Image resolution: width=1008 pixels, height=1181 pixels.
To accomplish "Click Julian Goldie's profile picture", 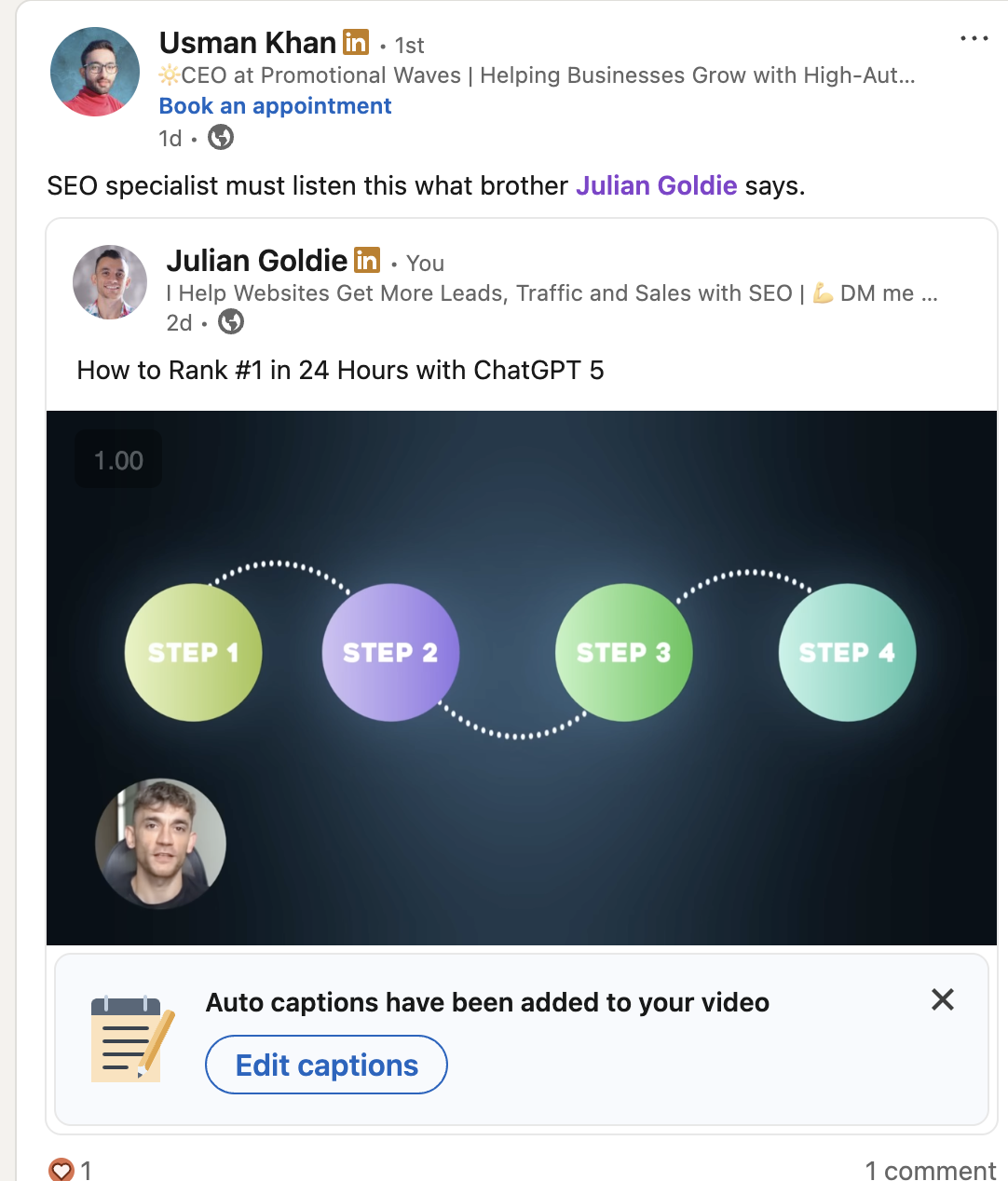I will pos(110,282).
